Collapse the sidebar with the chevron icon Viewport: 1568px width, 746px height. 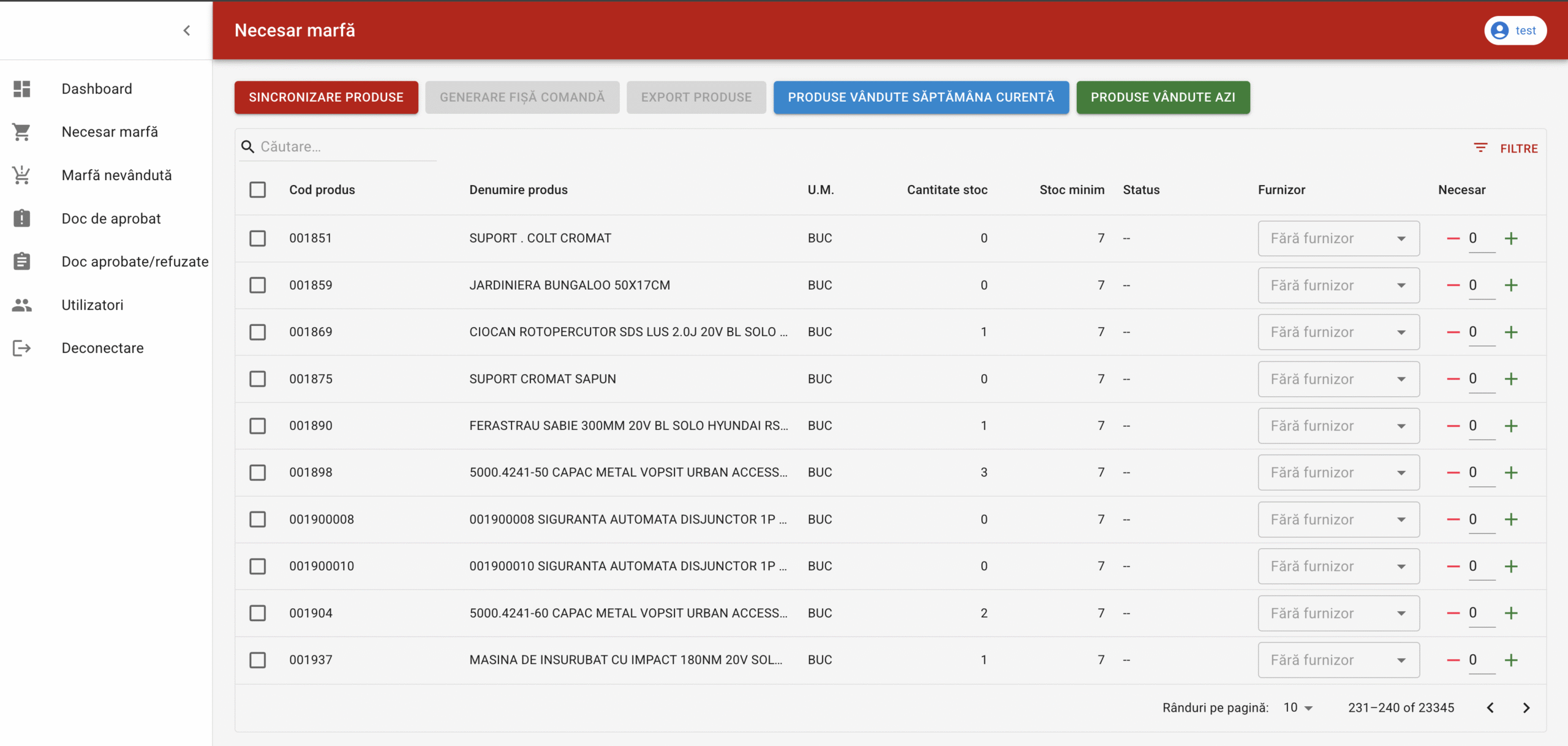187,31
